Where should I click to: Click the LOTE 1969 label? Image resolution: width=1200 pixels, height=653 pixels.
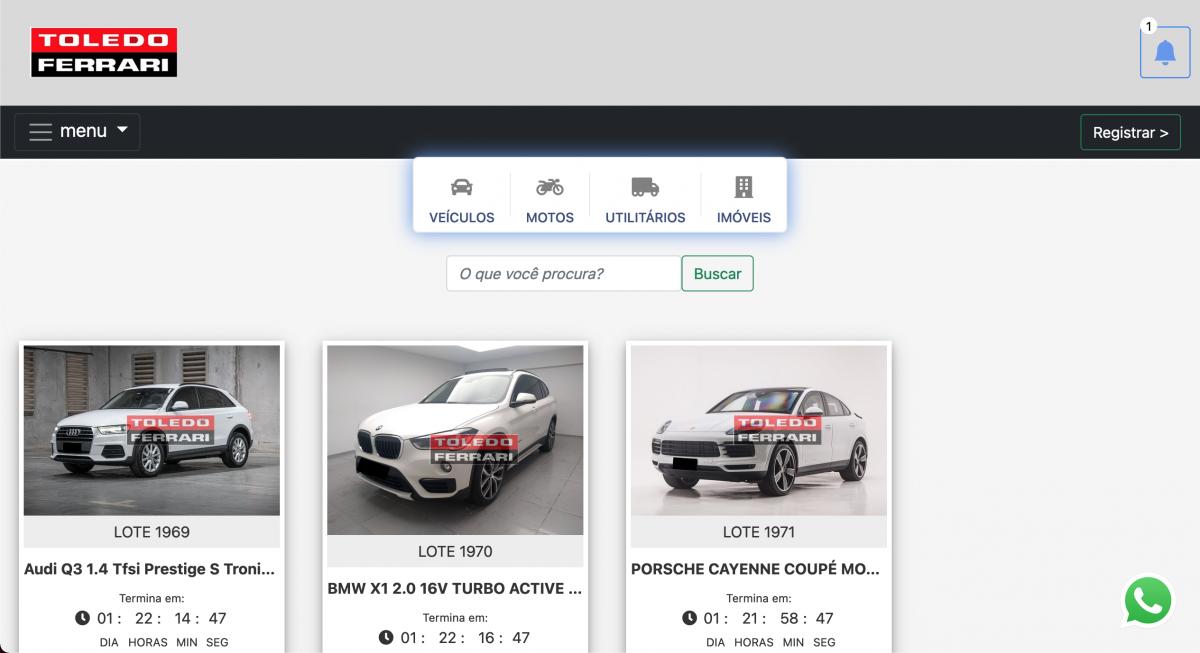pyautogui.click(x=152, y=532)
